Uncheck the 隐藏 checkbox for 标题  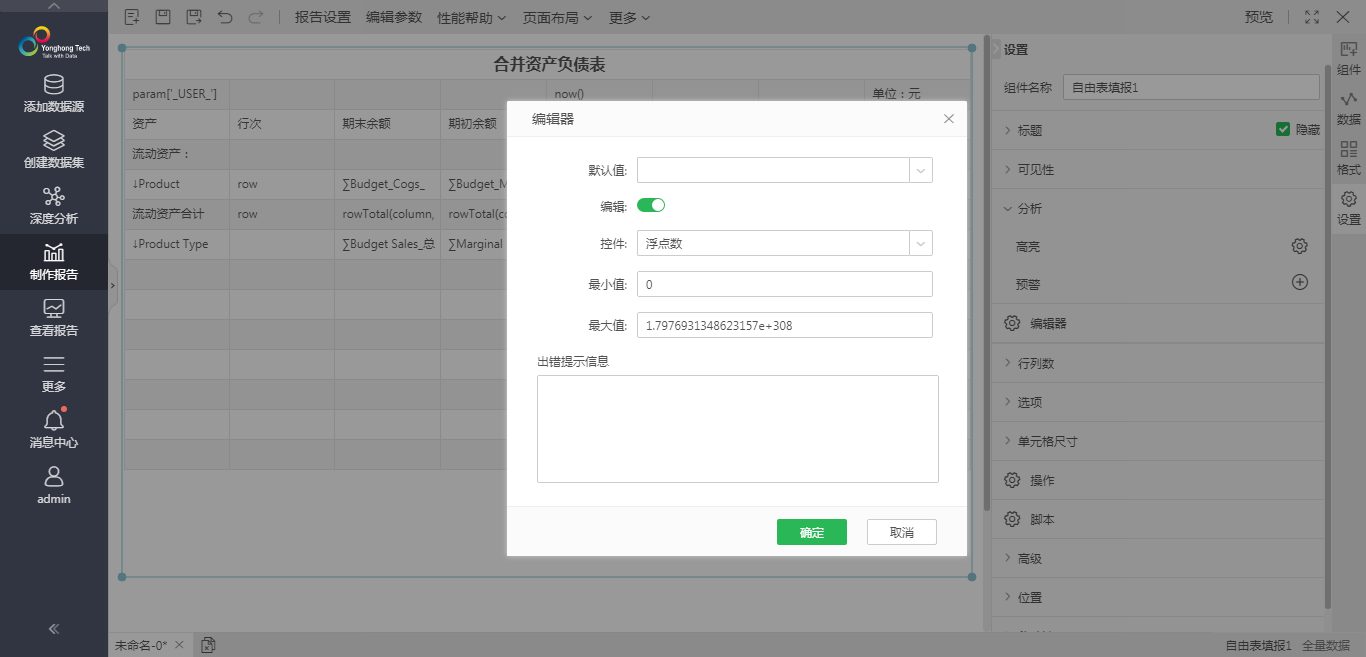(x=1282, y=130)
